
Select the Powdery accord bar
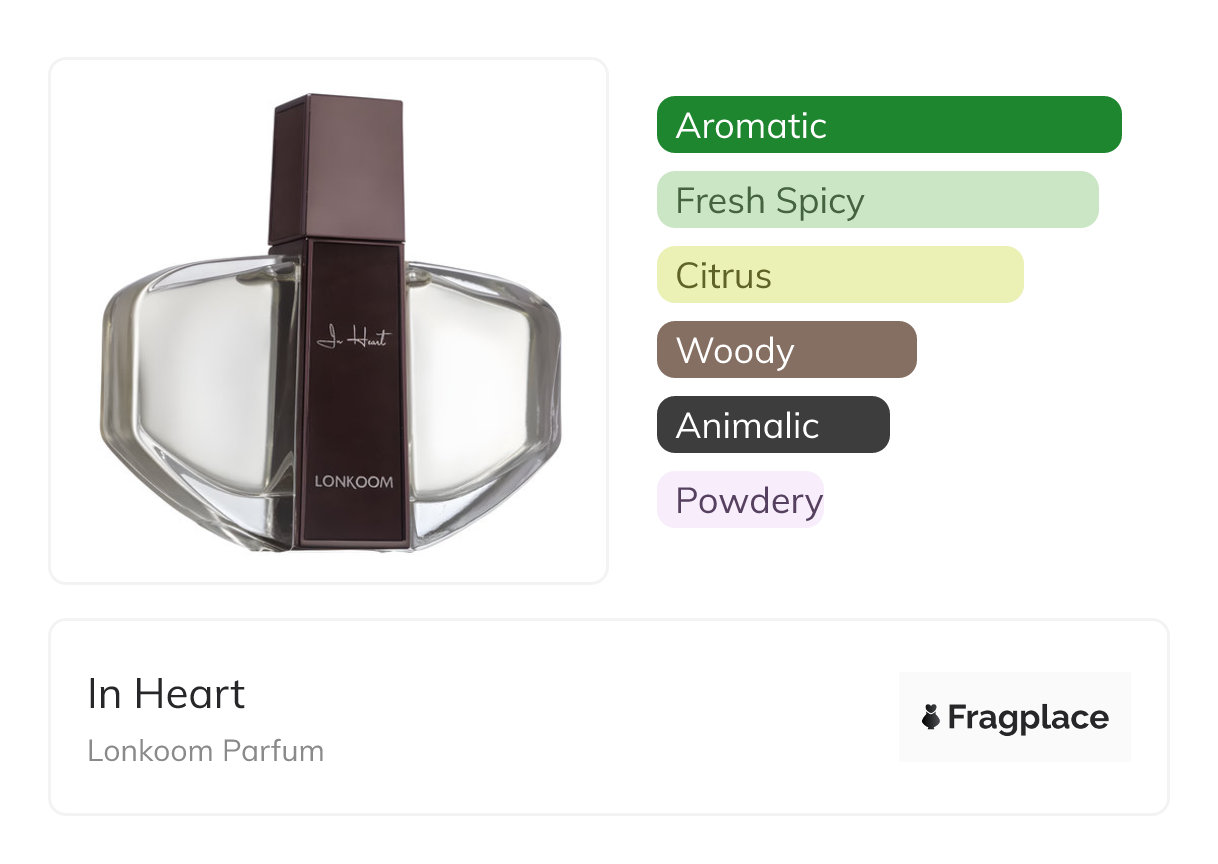click(740, 500)
